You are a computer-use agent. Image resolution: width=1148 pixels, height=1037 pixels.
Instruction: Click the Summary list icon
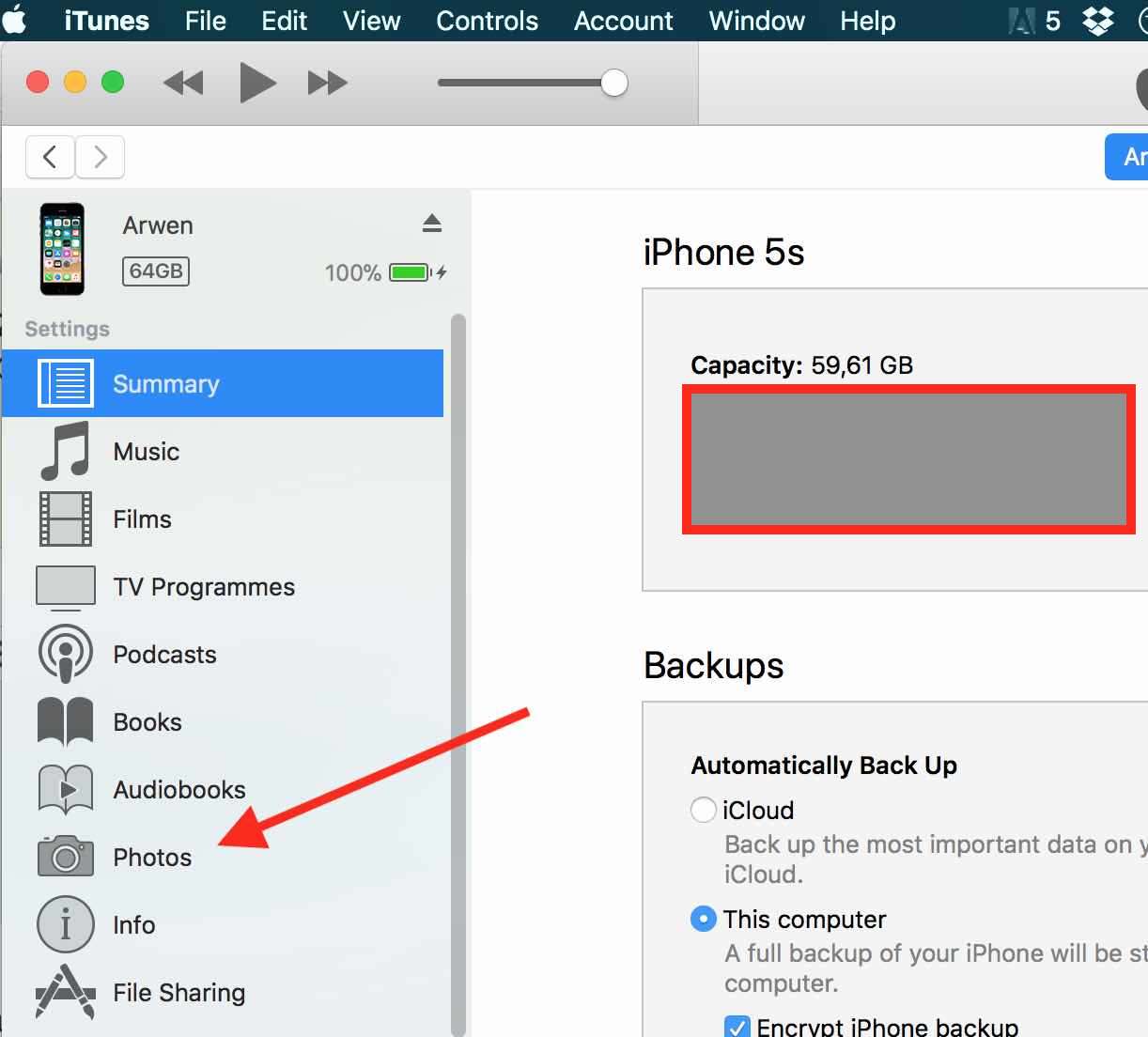65,383
